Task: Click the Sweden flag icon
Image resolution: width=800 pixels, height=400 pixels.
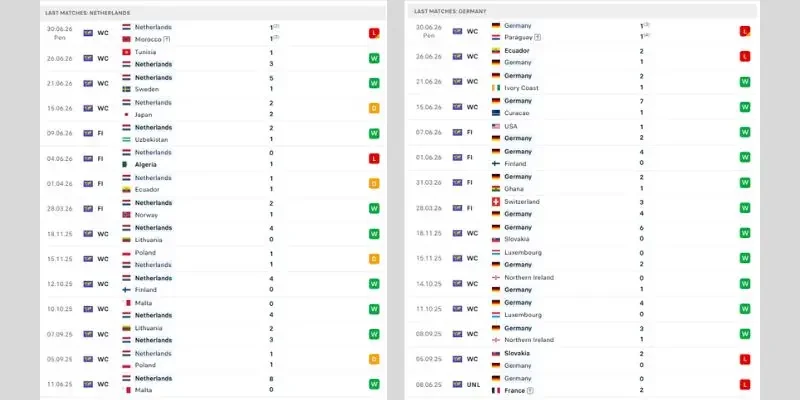Action: click(127, 89)
